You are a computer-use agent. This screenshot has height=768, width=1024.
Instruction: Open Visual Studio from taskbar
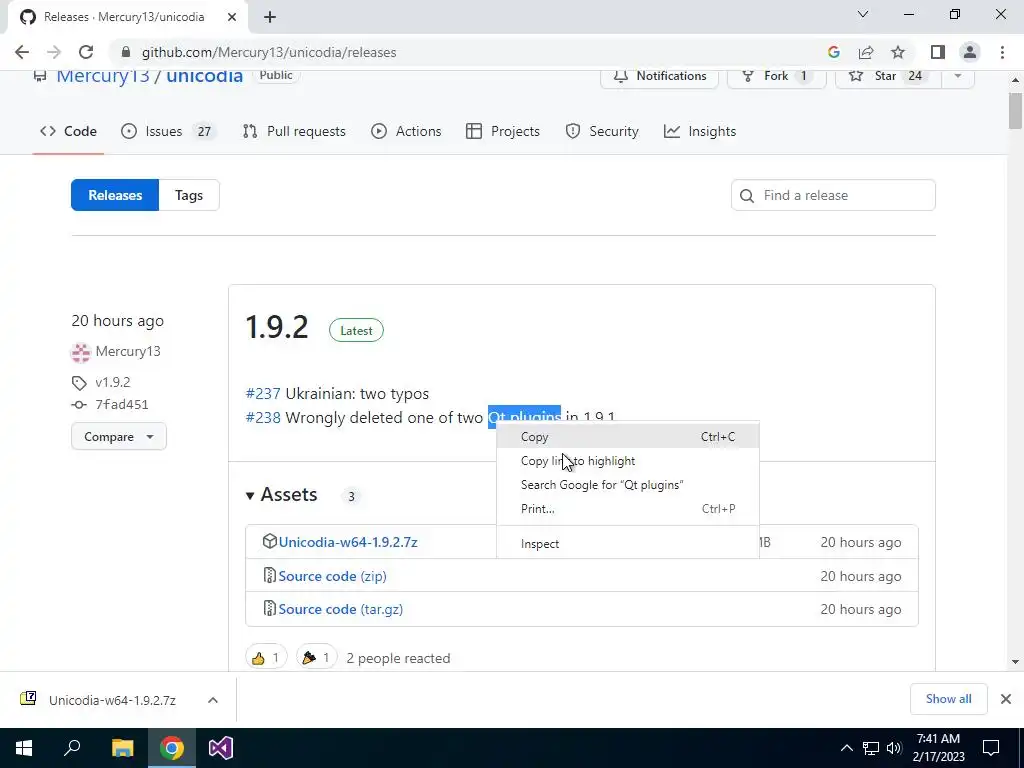221,748
